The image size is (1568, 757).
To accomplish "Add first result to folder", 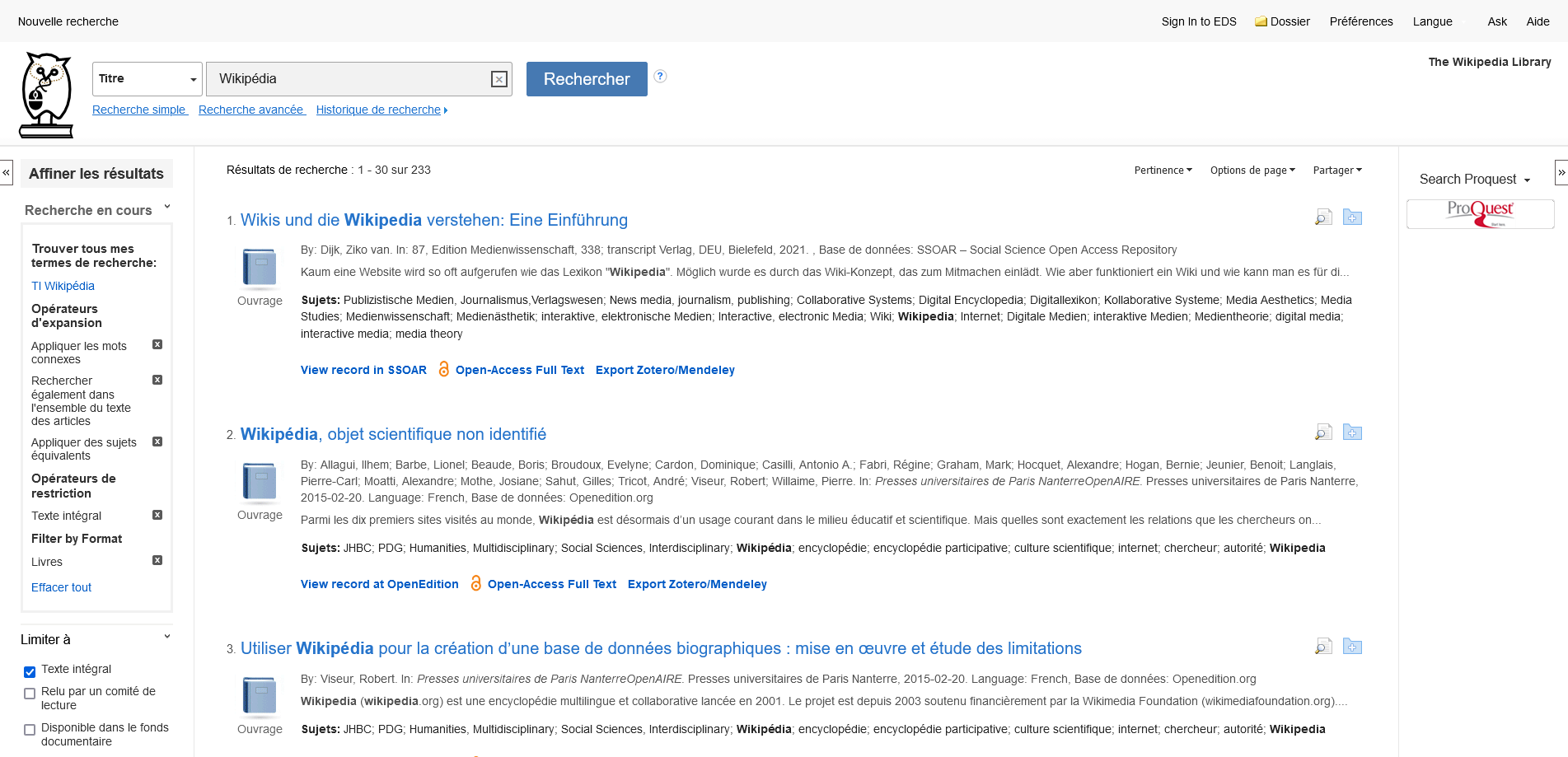I will pos(1352,217).
